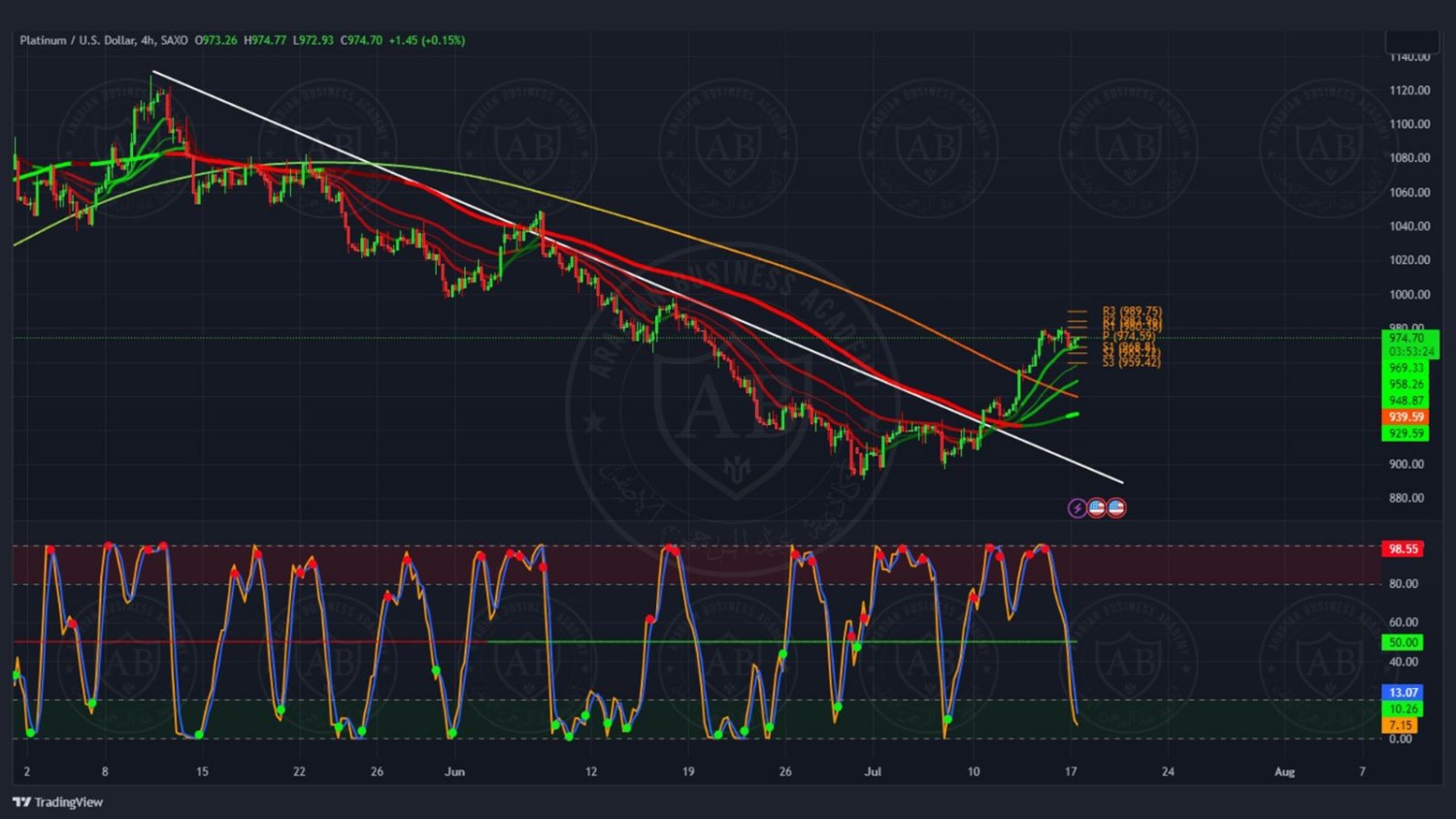Viewport: 1456px width, 819px height.
Task: Click the 969.33 price axis label
Action: [x=1405, y=368]
